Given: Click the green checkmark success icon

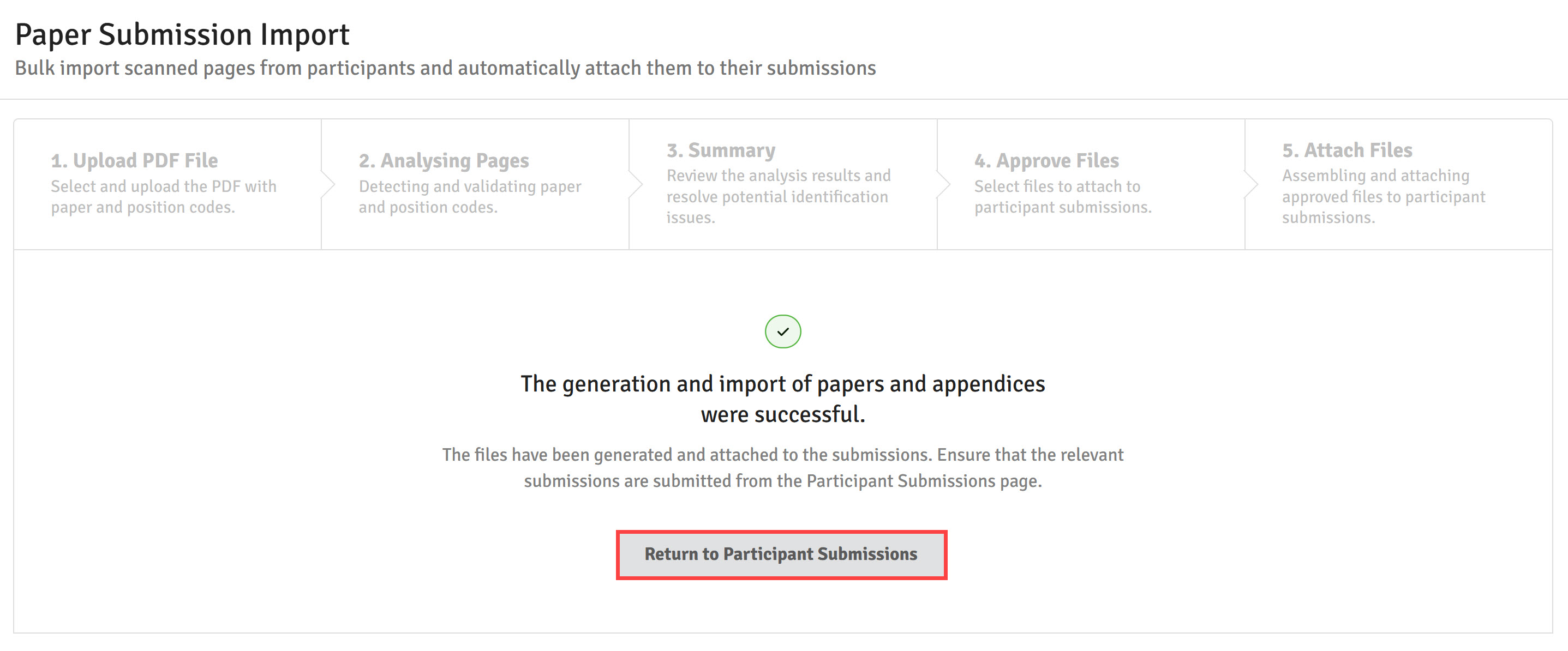Looking at the screenshot, I should click(x=783, y=331).
